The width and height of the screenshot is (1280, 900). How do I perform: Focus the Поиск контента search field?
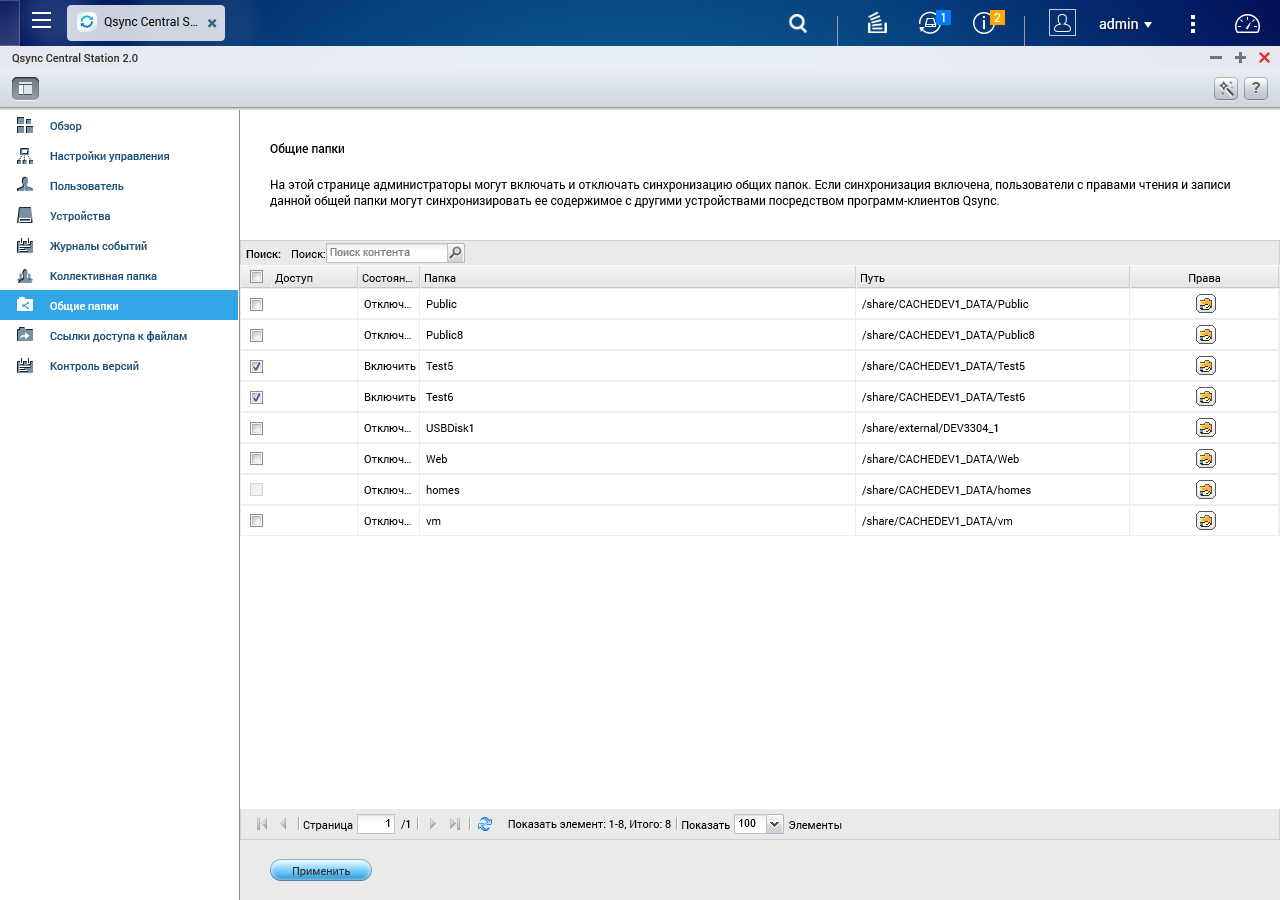[x=386, y=253]
